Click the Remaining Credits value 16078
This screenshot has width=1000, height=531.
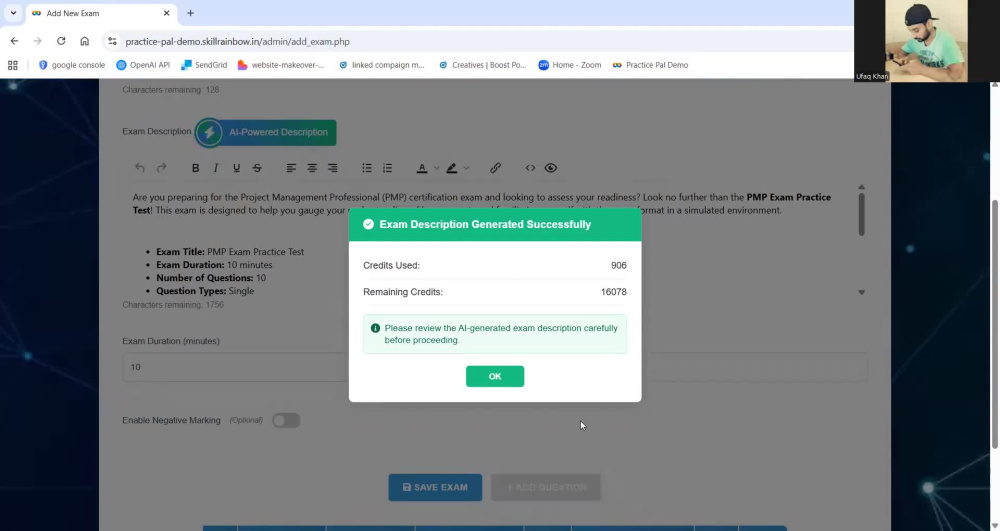tap(614, 292)
